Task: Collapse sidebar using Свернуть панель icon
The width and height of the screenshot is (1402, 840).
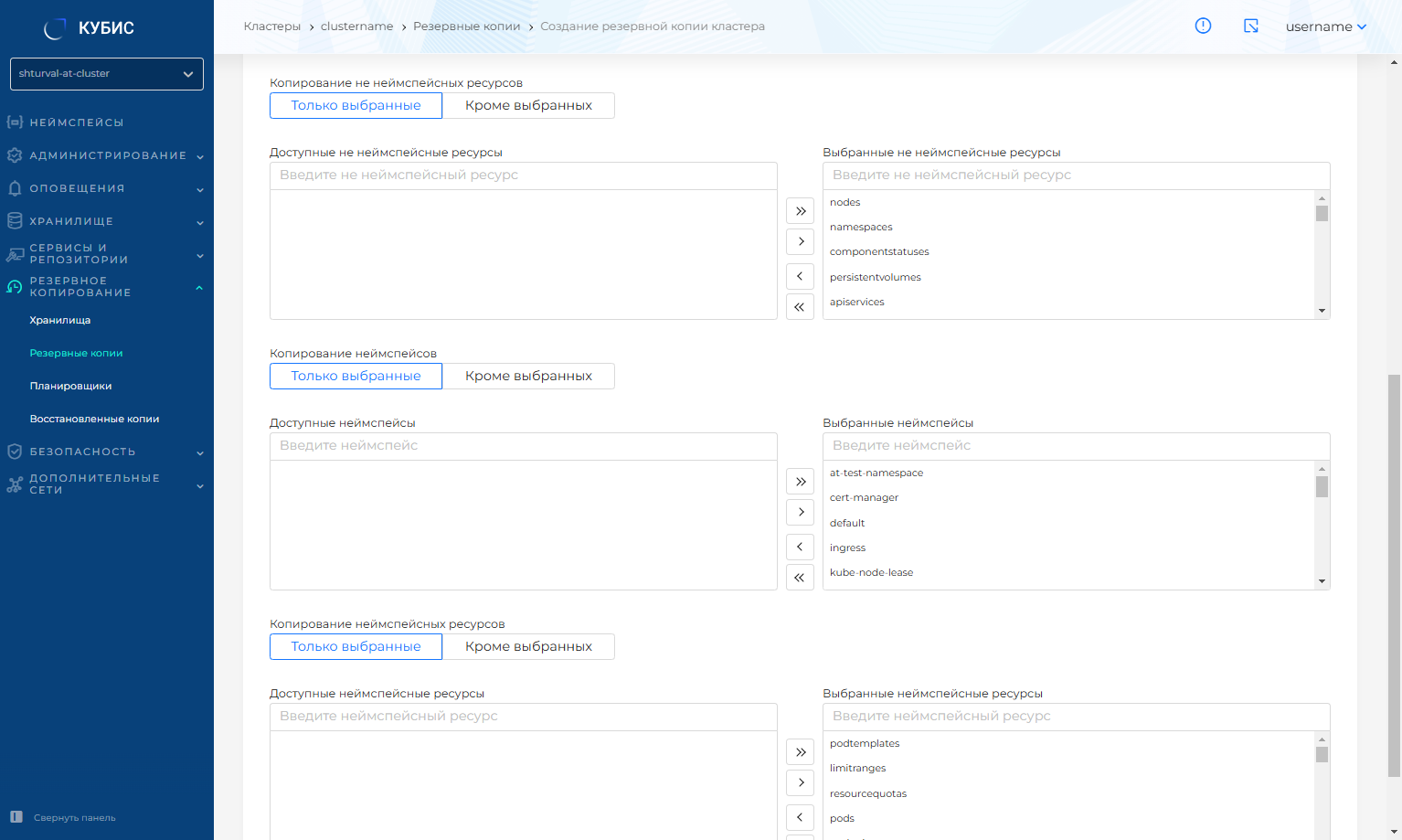Action: [16, 817]
